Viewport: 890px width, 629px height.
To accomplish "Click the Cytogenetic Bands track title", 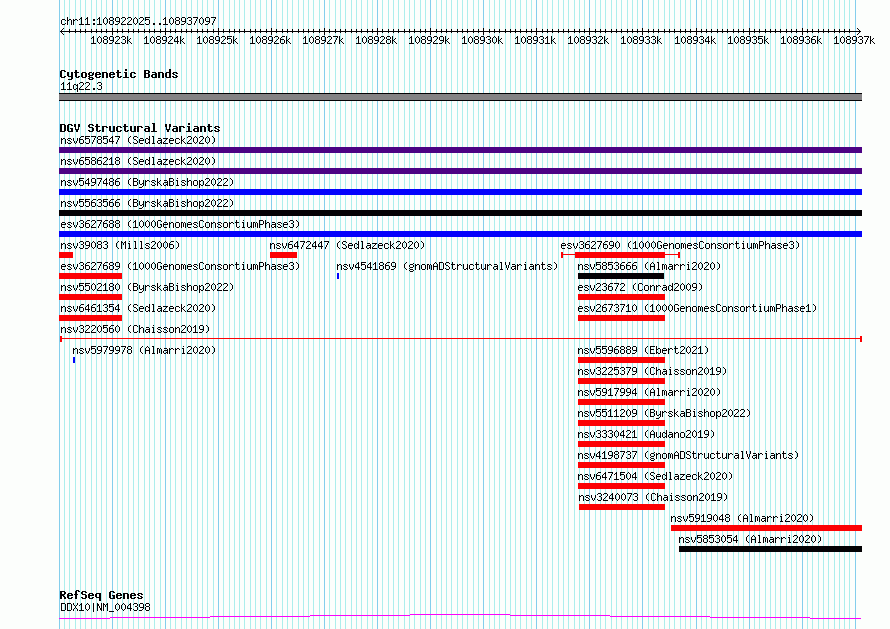I will point(119,74).
